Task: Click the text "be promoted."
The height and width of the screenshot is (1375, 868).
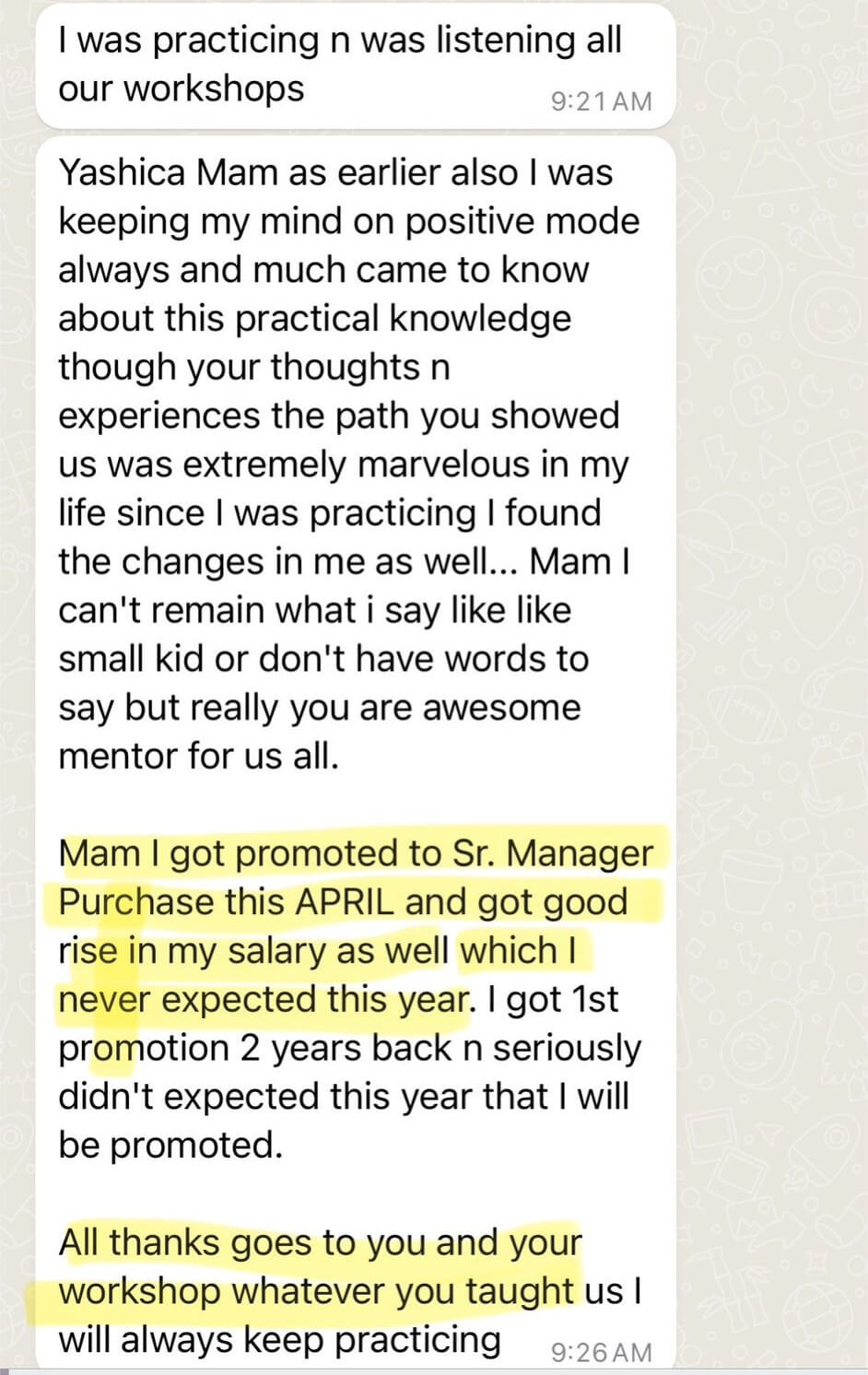Action: click(x=170, y=1145)
